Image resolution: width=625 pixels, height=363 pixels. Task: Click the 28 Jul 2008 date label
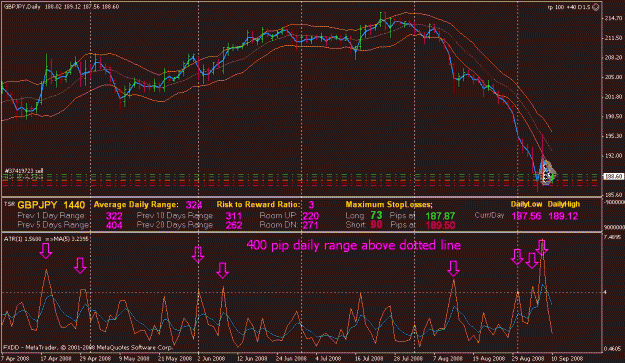(x=408, y=358)
